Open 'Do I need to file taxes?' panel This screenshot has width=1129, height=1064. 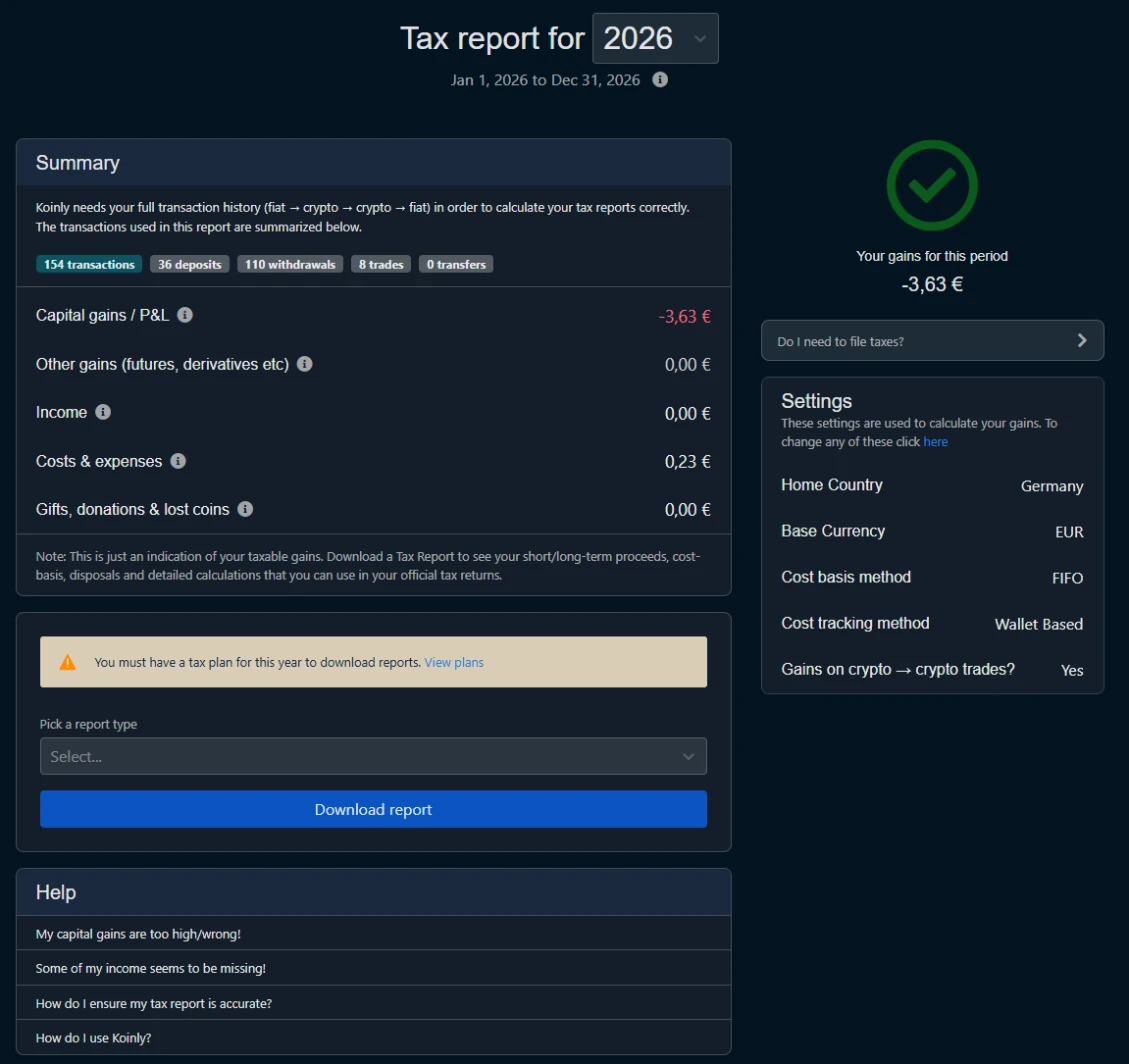932,341
